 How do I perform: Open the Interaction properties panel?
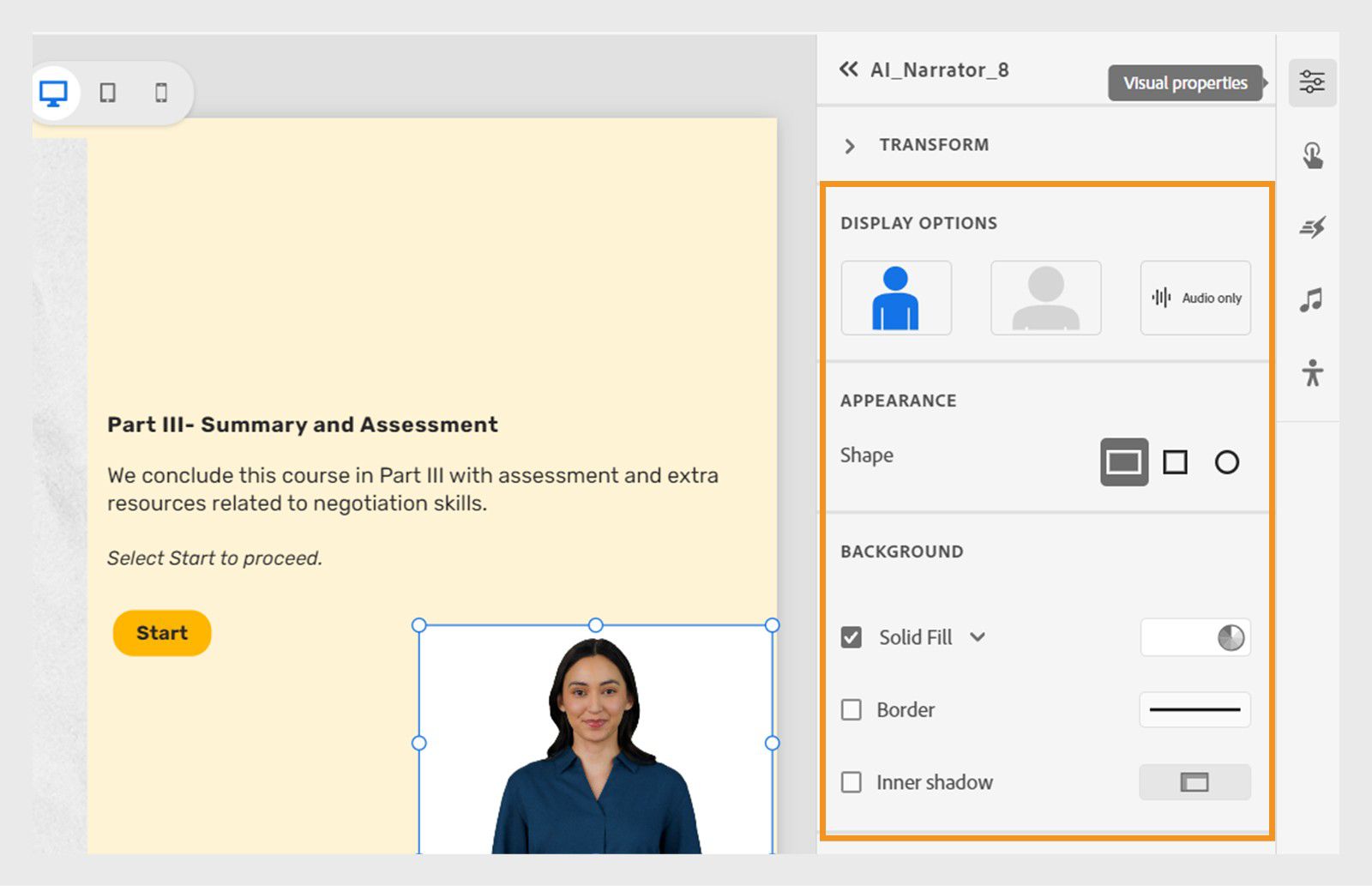coord(1311,154)
